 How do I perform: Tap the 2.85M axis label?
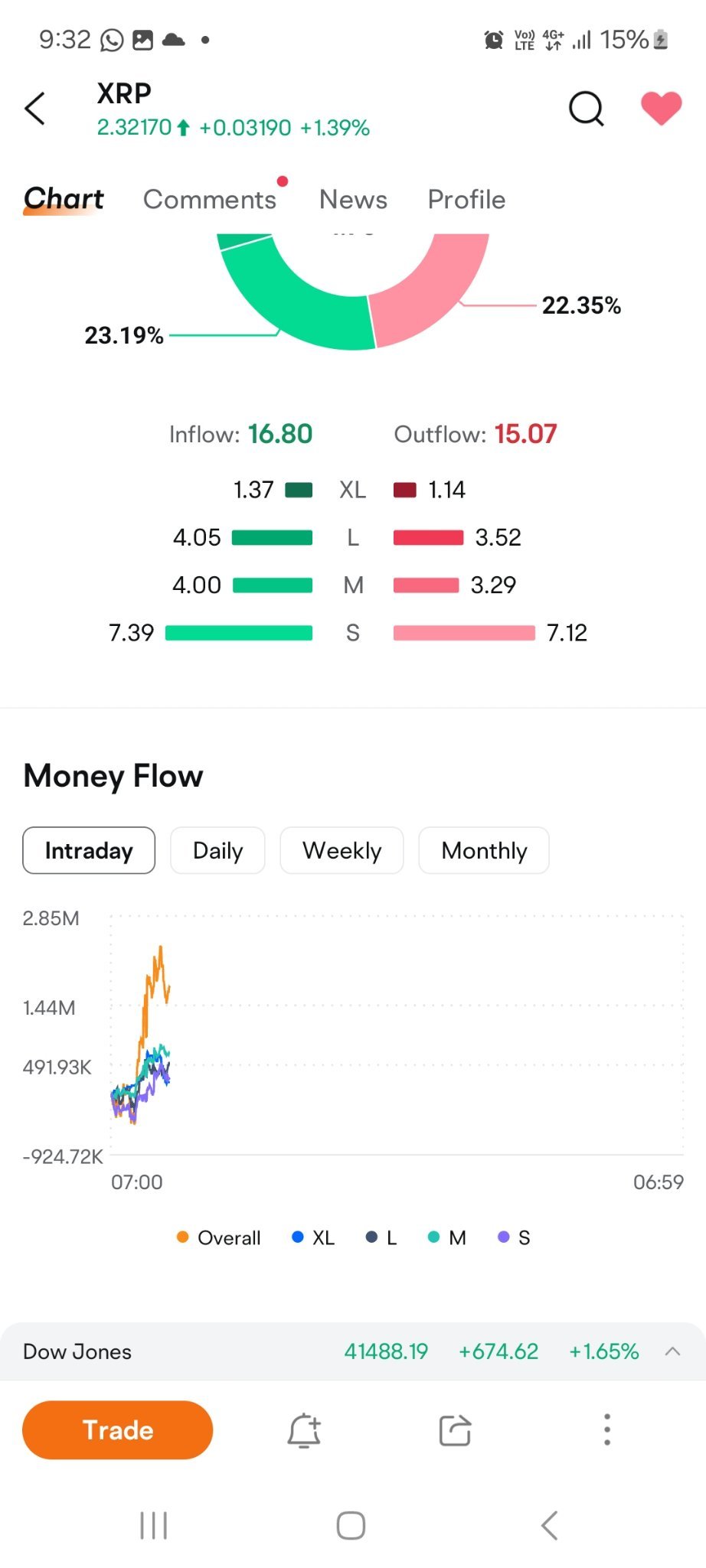[51, 918]
